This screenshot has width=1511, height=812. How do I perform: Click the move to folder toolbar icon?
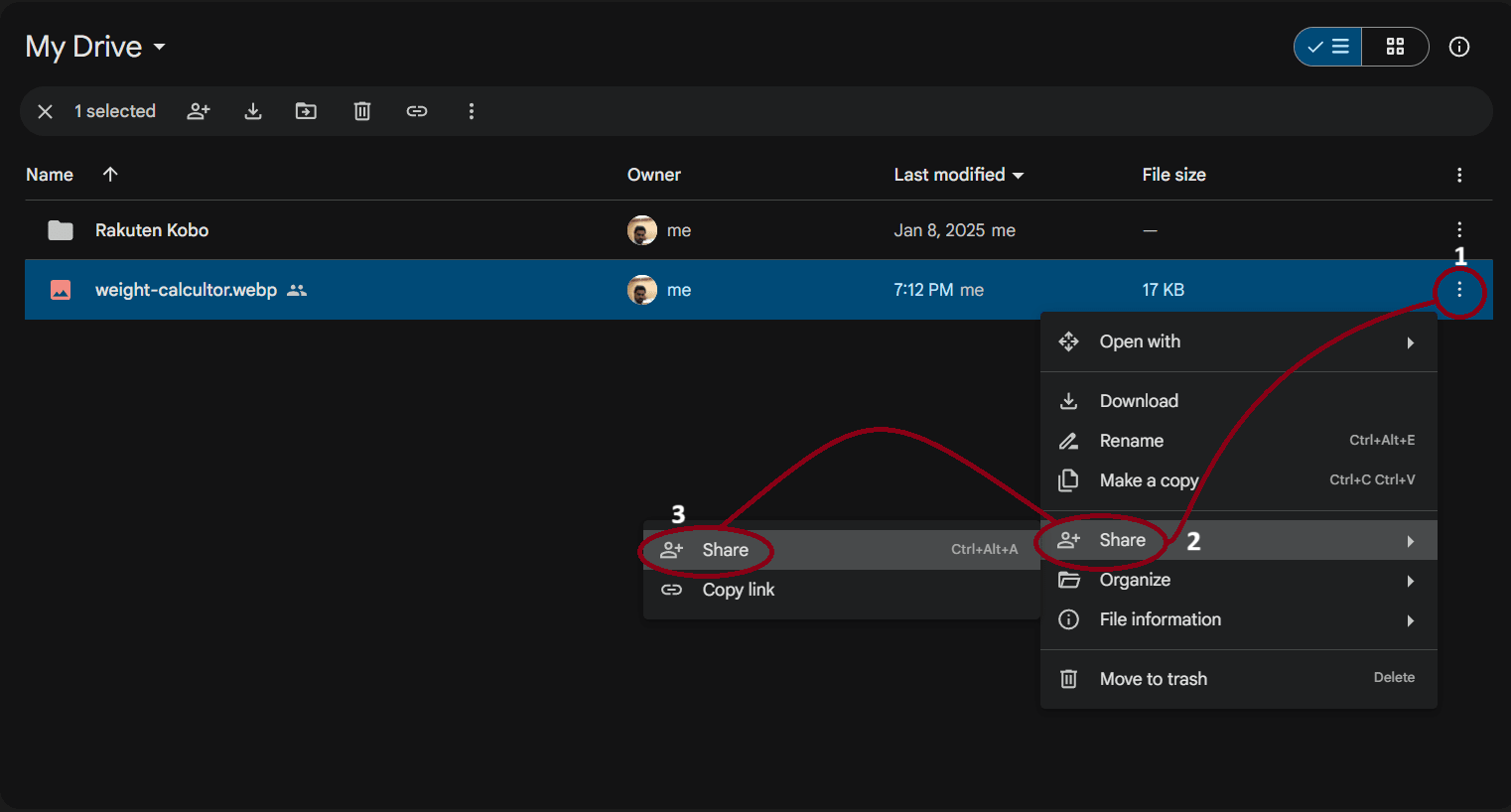click(x=306, y=111)
